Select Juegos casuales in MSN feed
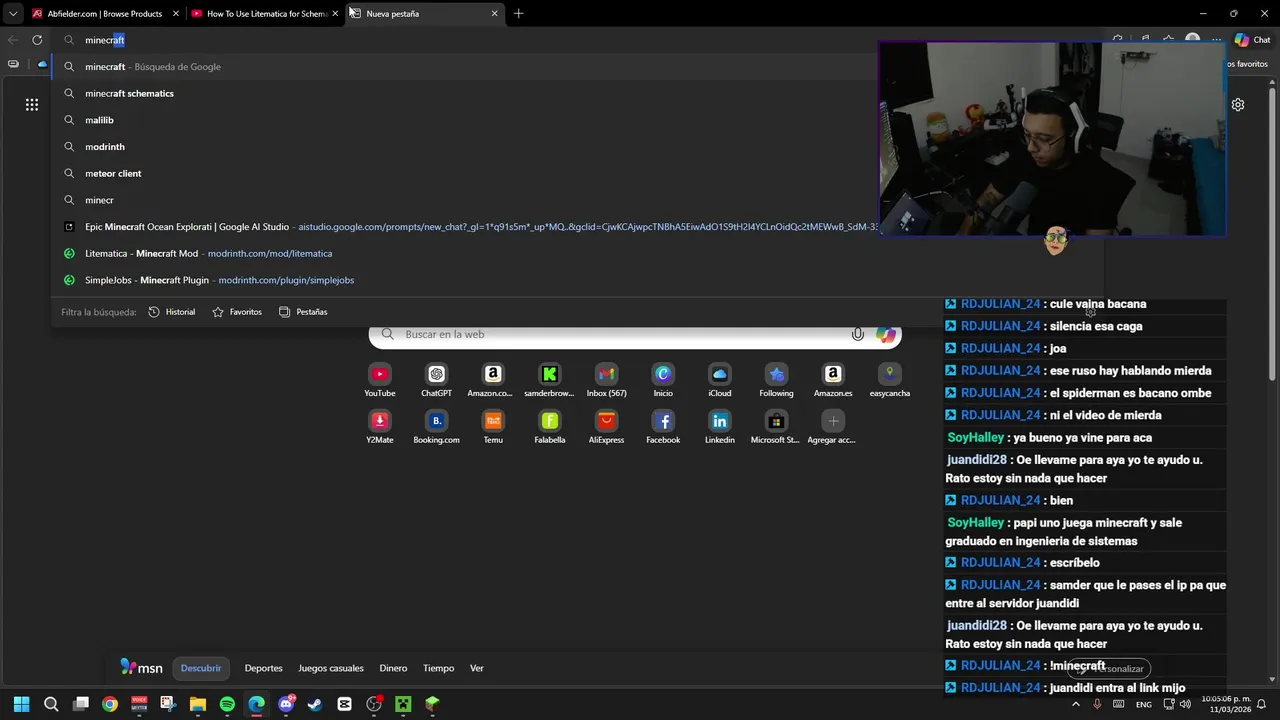 pyautogui.click(x=331, y=668)
